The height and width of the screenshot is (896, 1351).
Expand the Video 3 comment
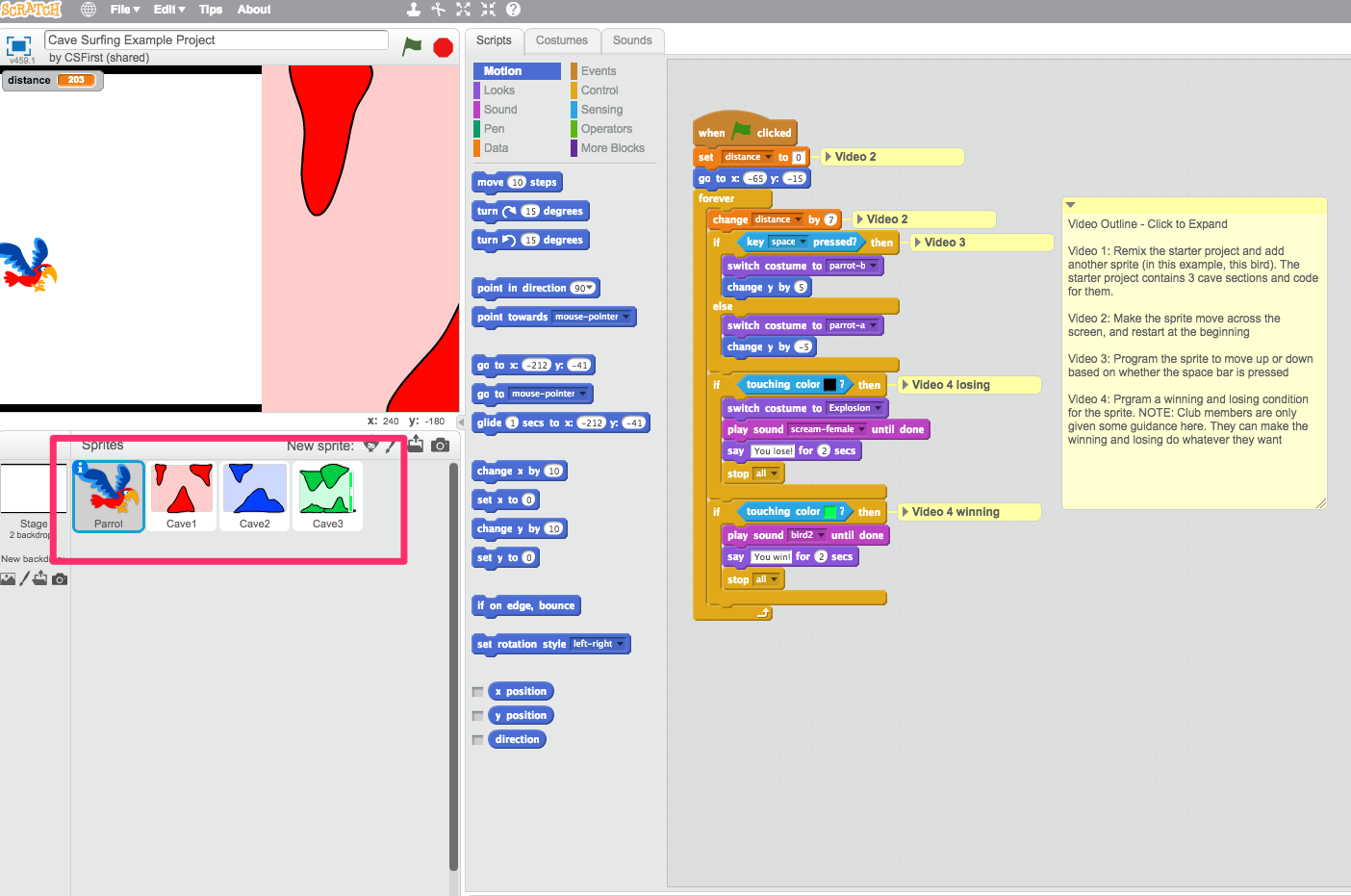tap(918, 243)
